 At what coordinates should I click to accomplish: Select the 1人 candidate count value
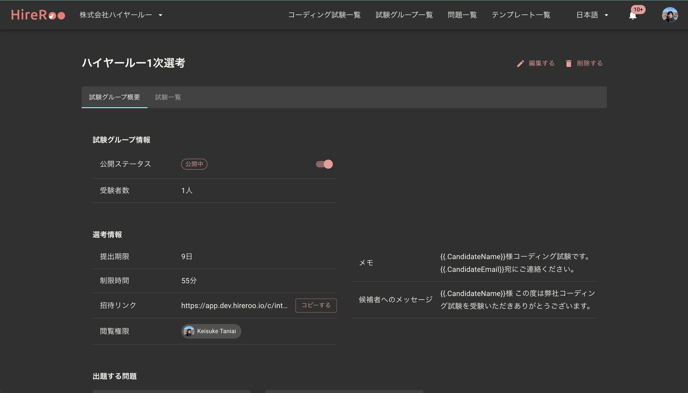coord(187,190)
